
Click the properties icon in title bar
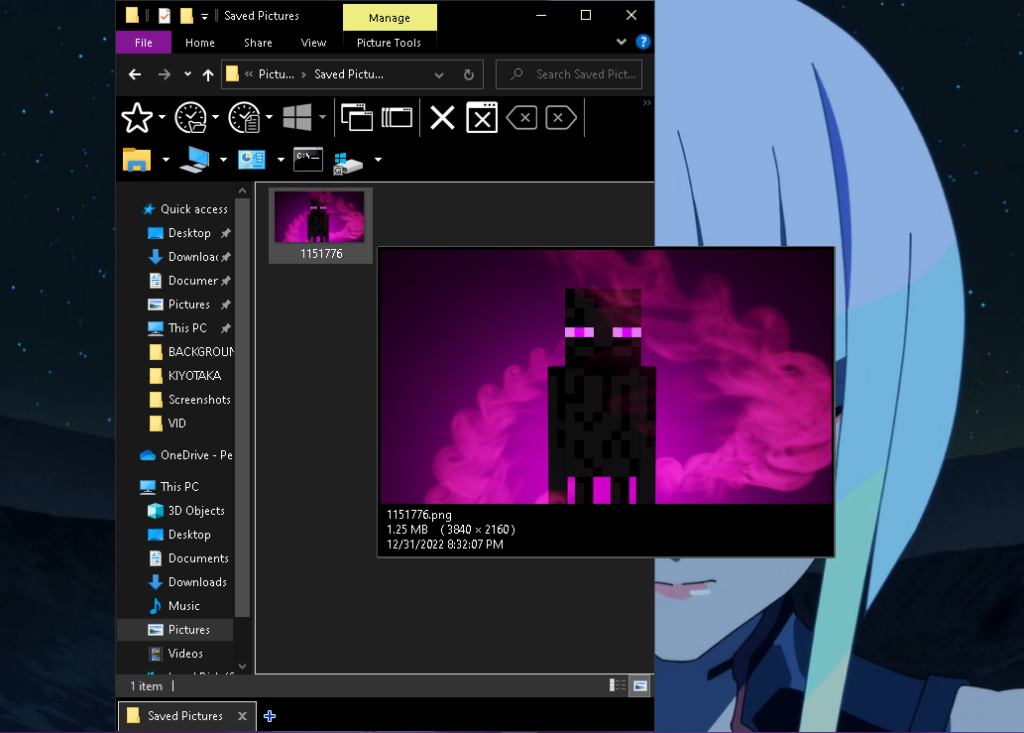164,16
